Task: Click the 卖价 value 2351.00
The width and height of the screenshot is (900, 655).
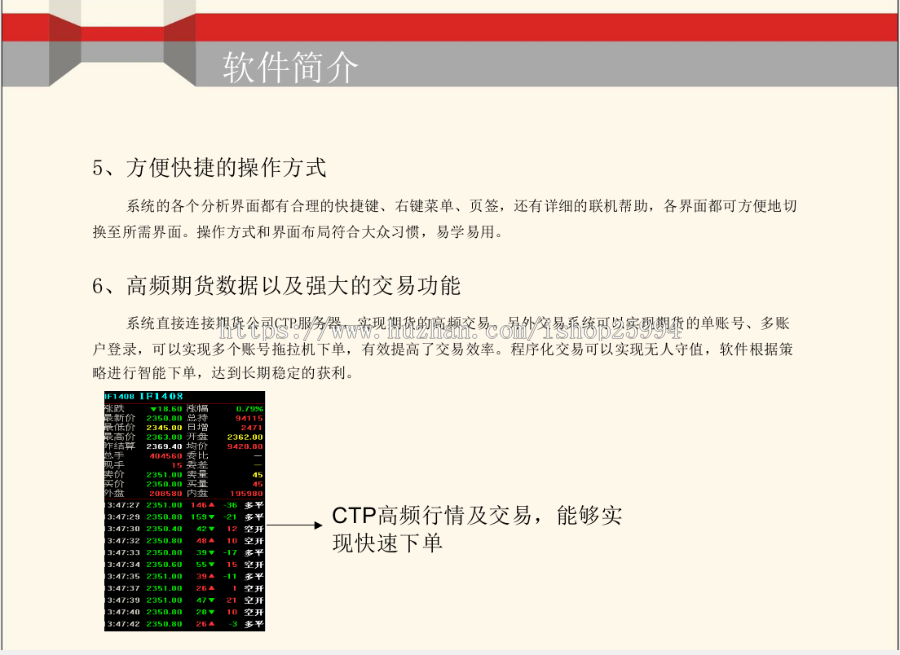Action: tap(164, 474)
